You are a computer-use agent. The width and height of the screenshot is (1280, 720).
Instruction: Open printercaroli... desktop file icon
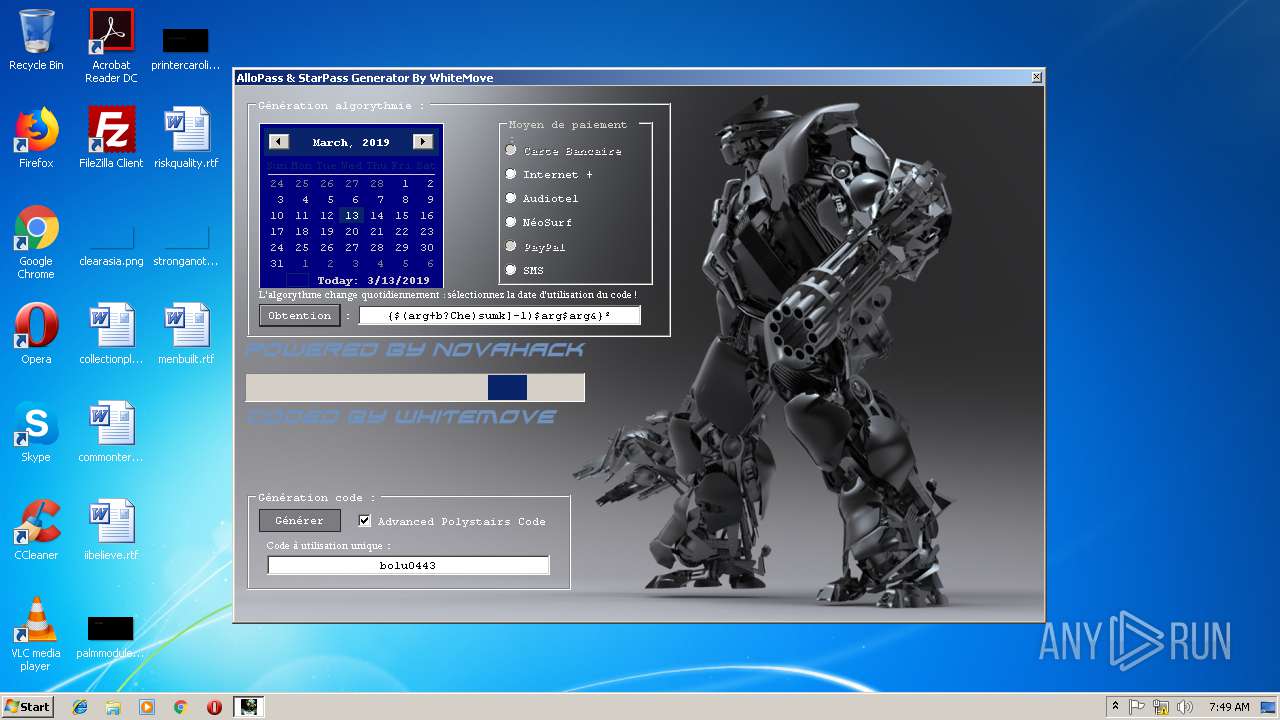(186, 48)
